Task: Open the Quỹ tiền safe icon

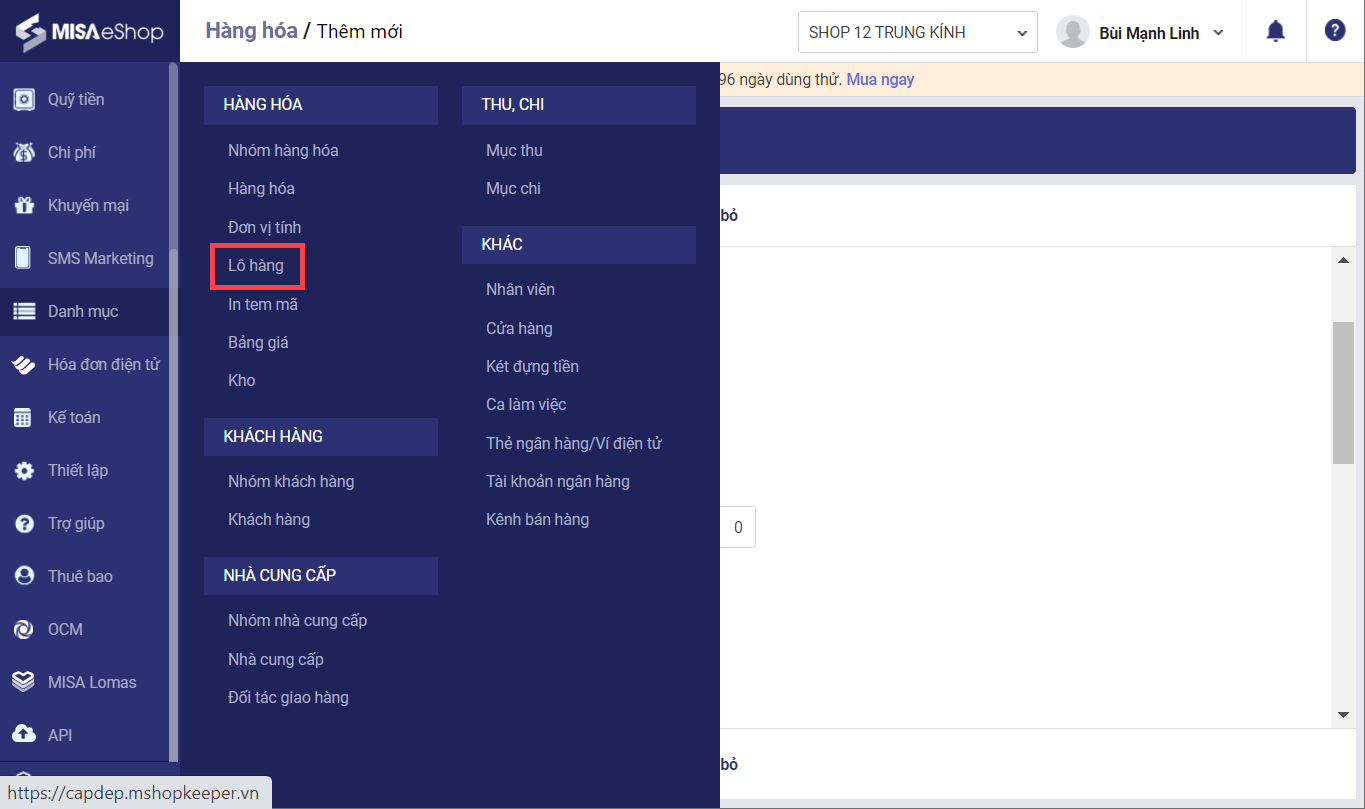Action: click(23, 100)
